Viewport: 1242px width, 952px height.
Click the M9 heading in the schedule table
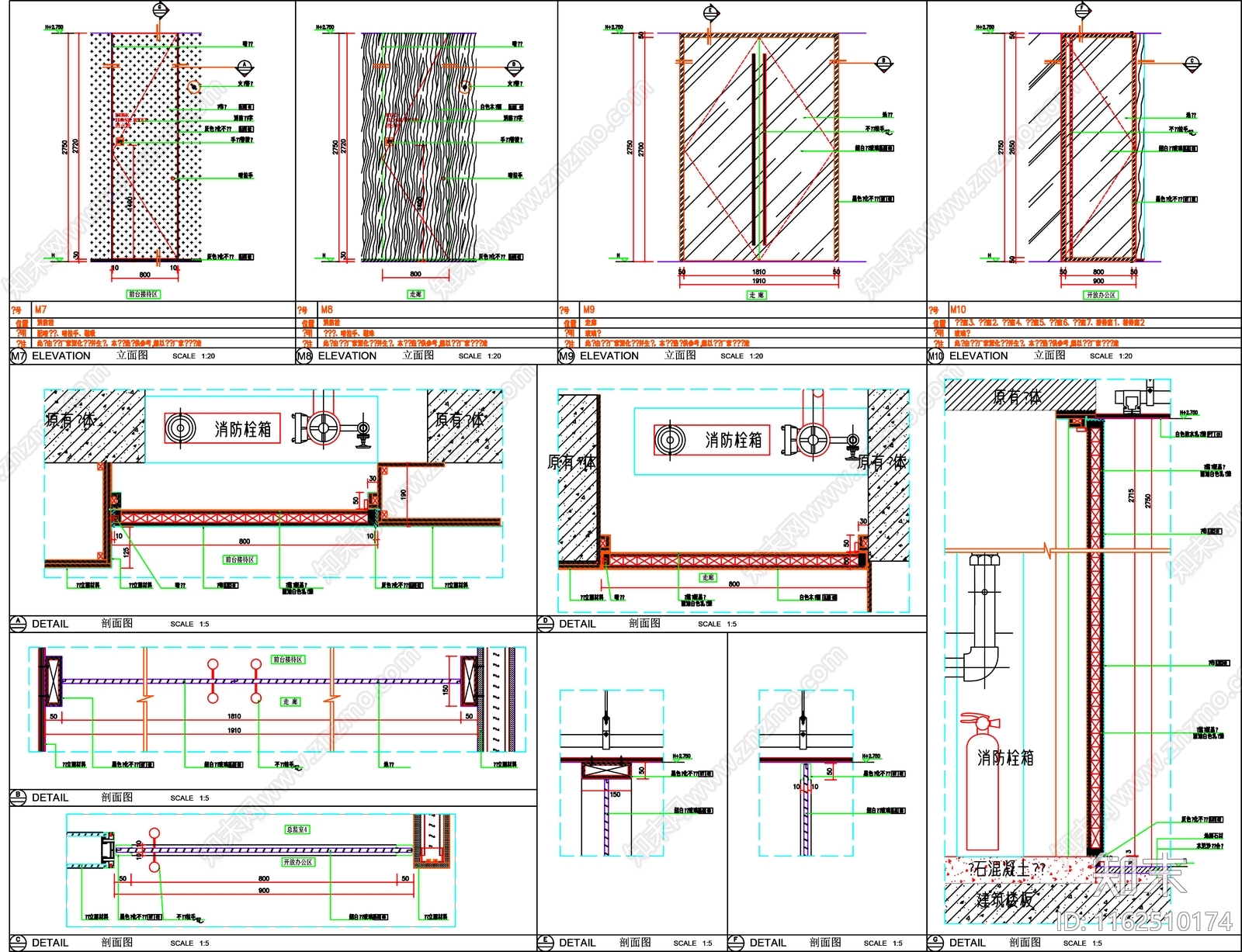click(589, 309)
